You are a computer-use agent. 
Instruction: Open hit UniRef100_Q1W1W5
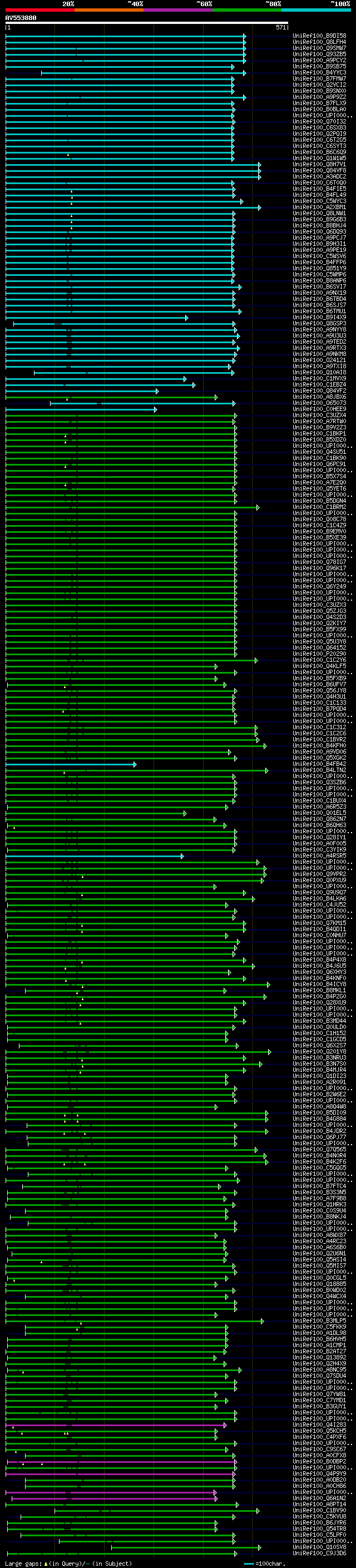(319, 159)
